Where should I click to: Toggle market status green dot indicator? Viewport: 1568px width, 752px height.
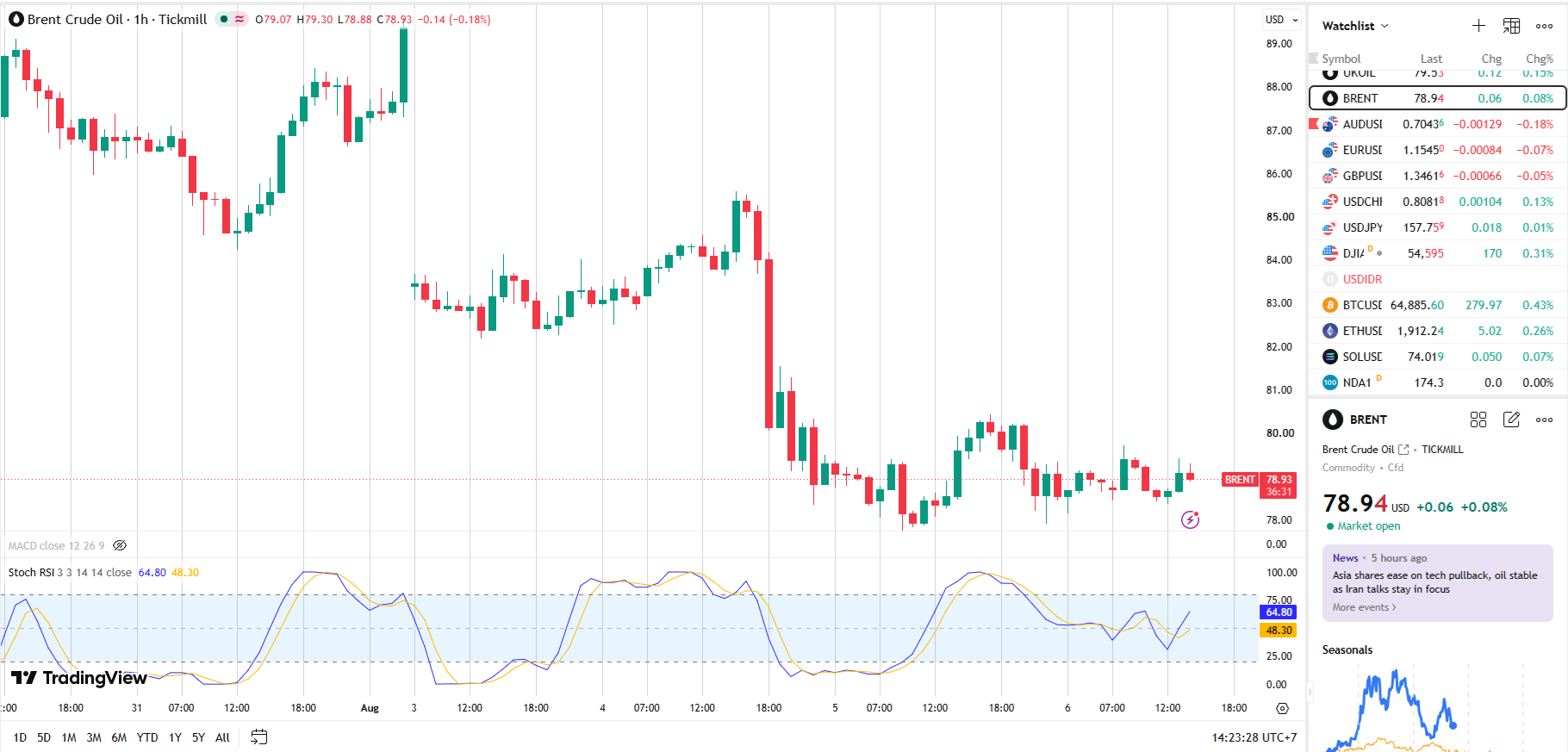(223, 19)
